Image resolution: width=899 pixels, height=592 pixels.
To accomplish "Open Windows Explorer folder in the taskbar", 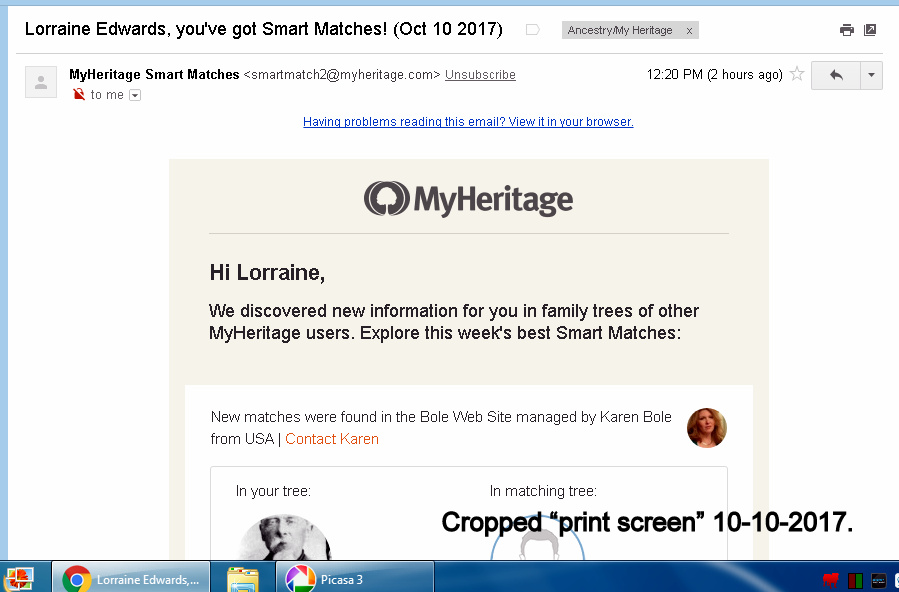I will pos(242,579).
